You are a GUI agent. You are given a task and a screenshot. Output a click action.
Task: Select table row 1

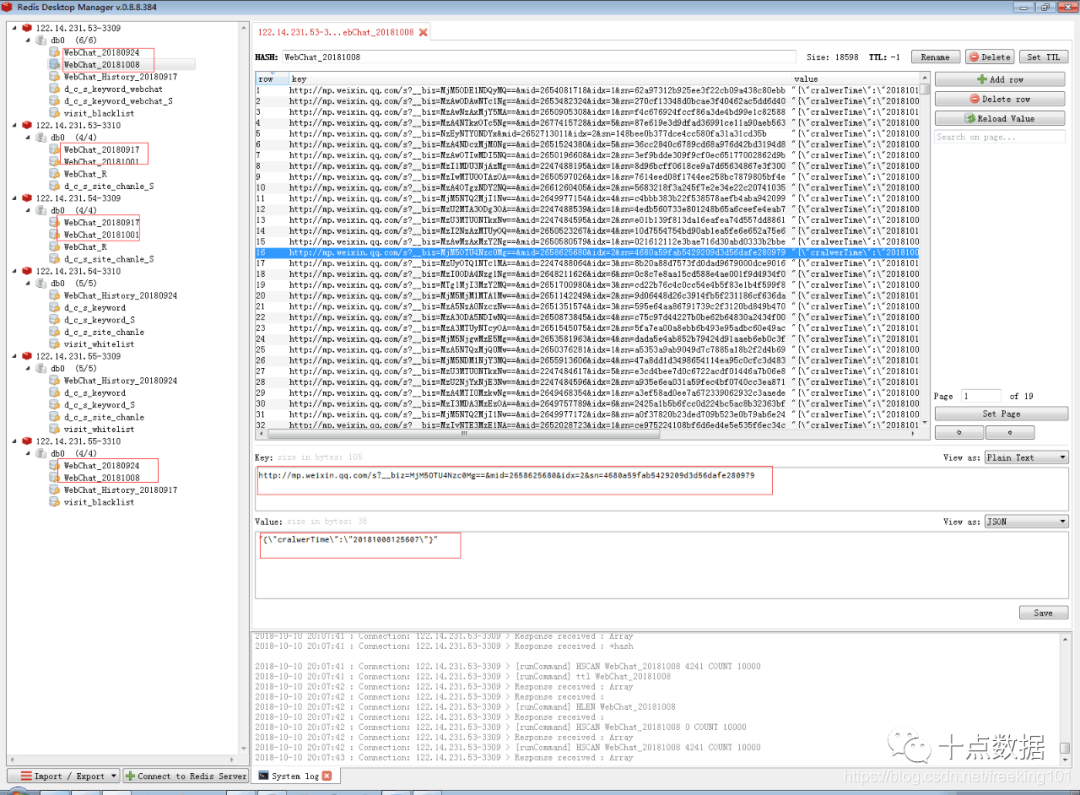click(588, 90)
